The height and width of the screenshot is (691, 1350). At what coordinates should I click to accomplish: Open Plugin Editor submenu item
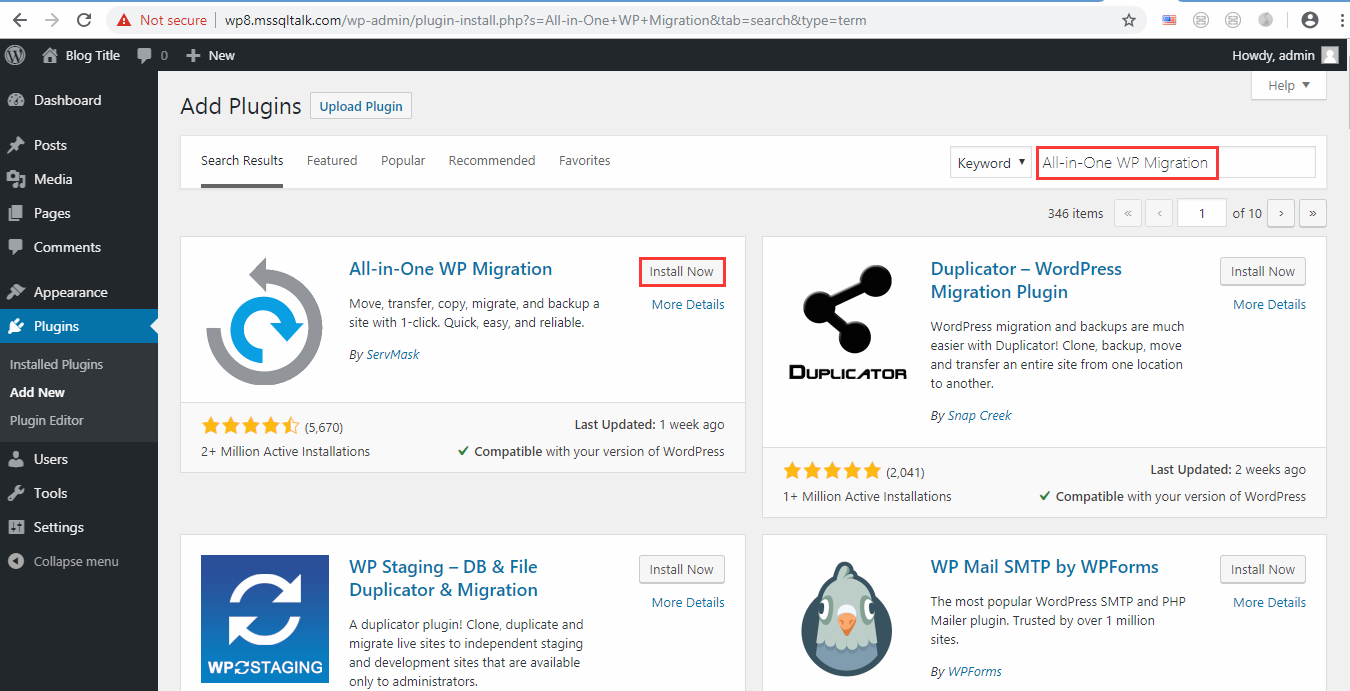[x=47, y=420]
